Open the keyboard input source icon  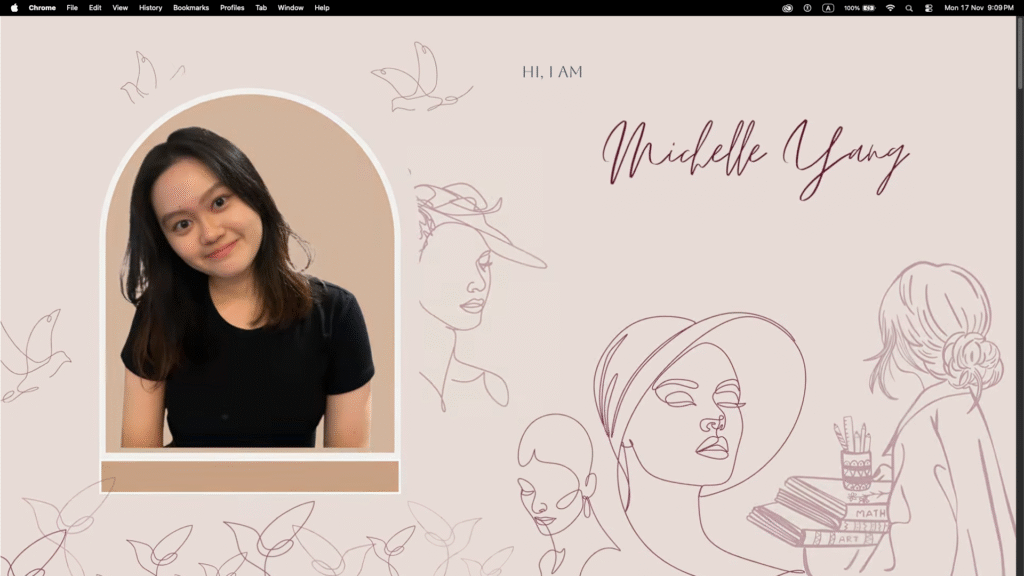[x=828, y=7]
